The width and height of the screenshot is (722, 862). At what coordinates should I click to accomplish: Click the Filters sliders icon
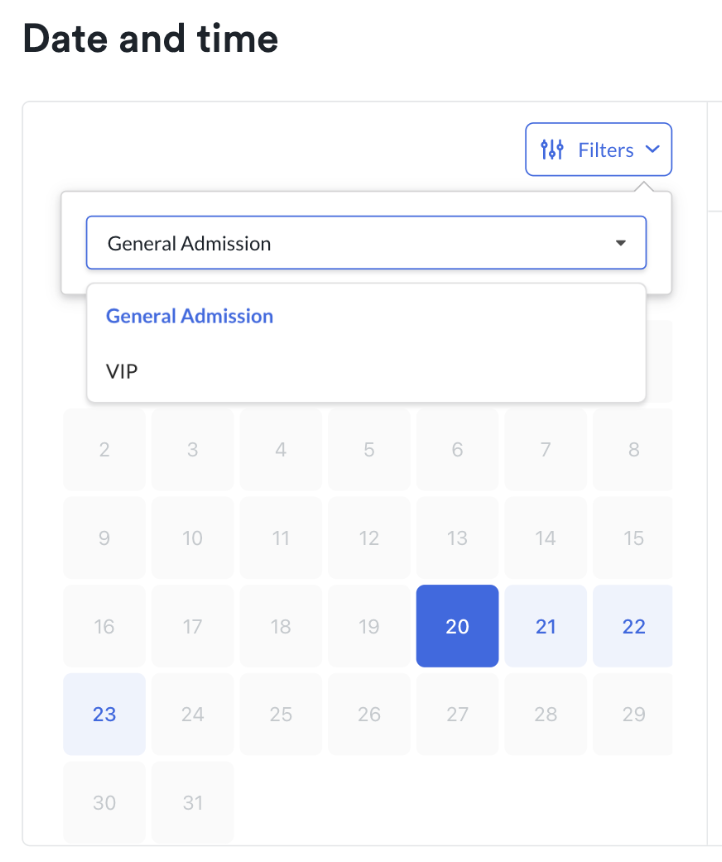[x=552, y=150]
